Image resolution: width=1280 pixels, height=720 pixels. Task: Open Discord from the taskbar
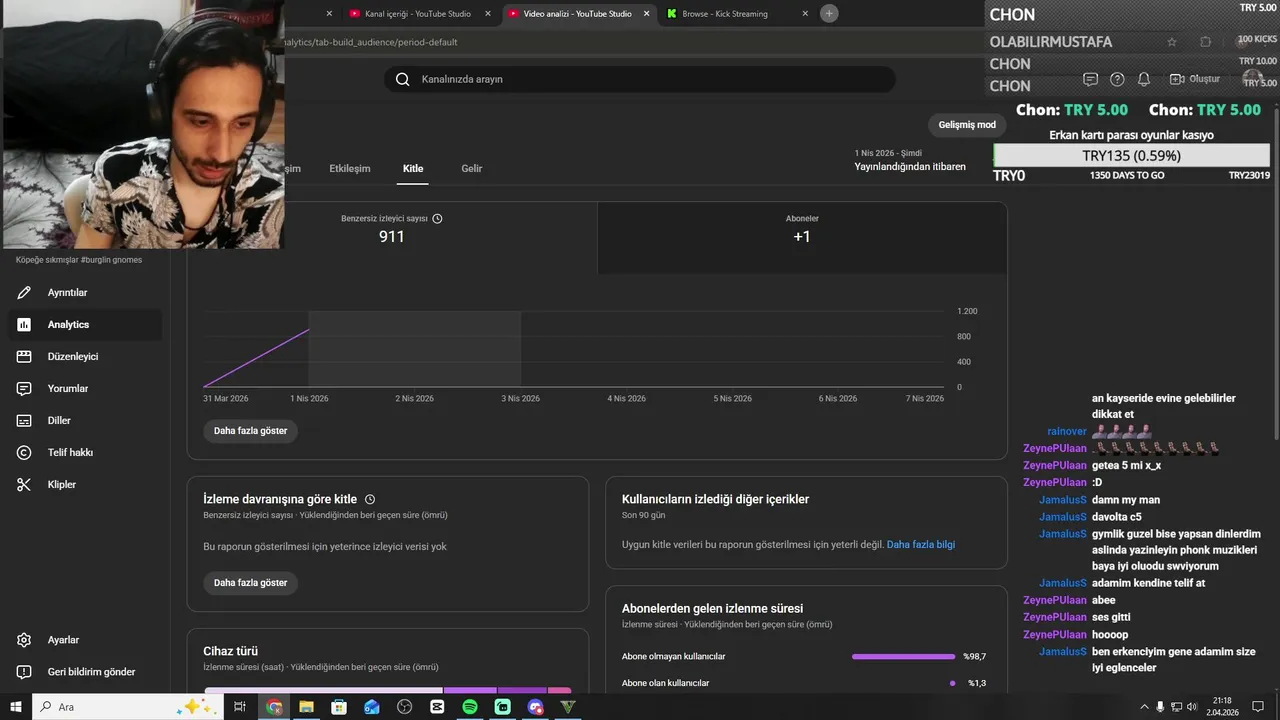pyautogui.click(x=536, y=707)
